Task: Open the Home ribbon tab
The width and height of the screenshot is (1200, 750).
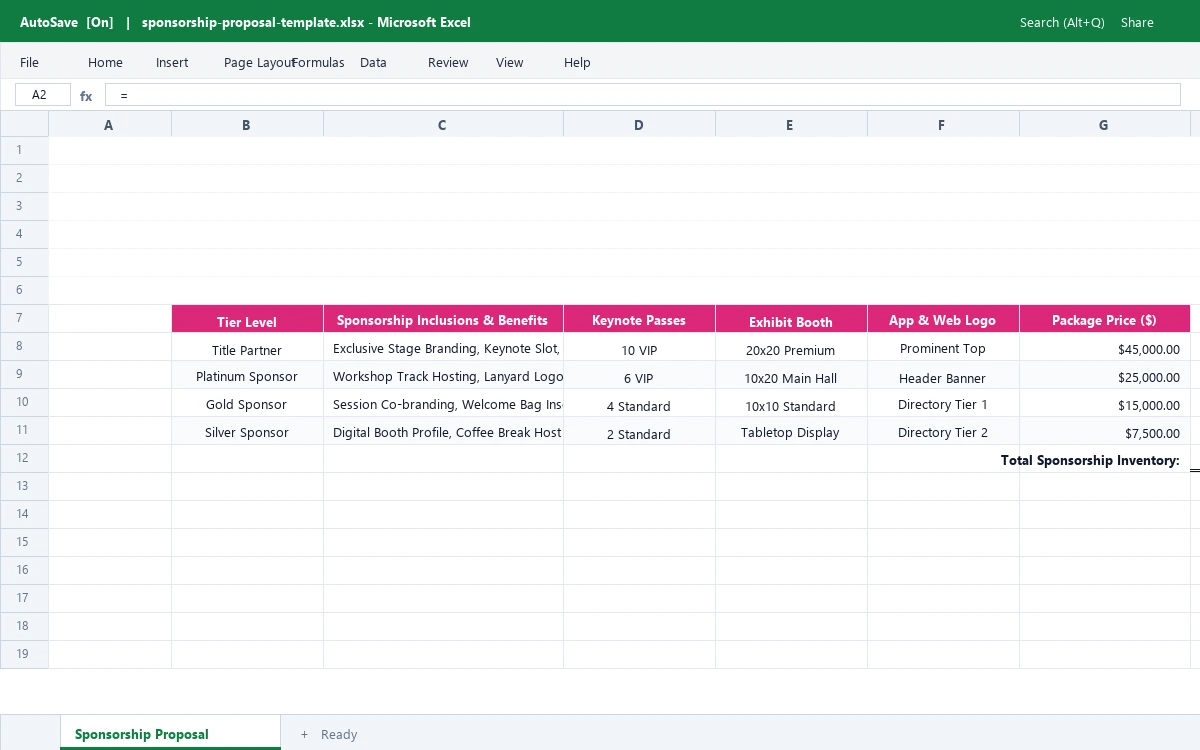Action: 105,62
